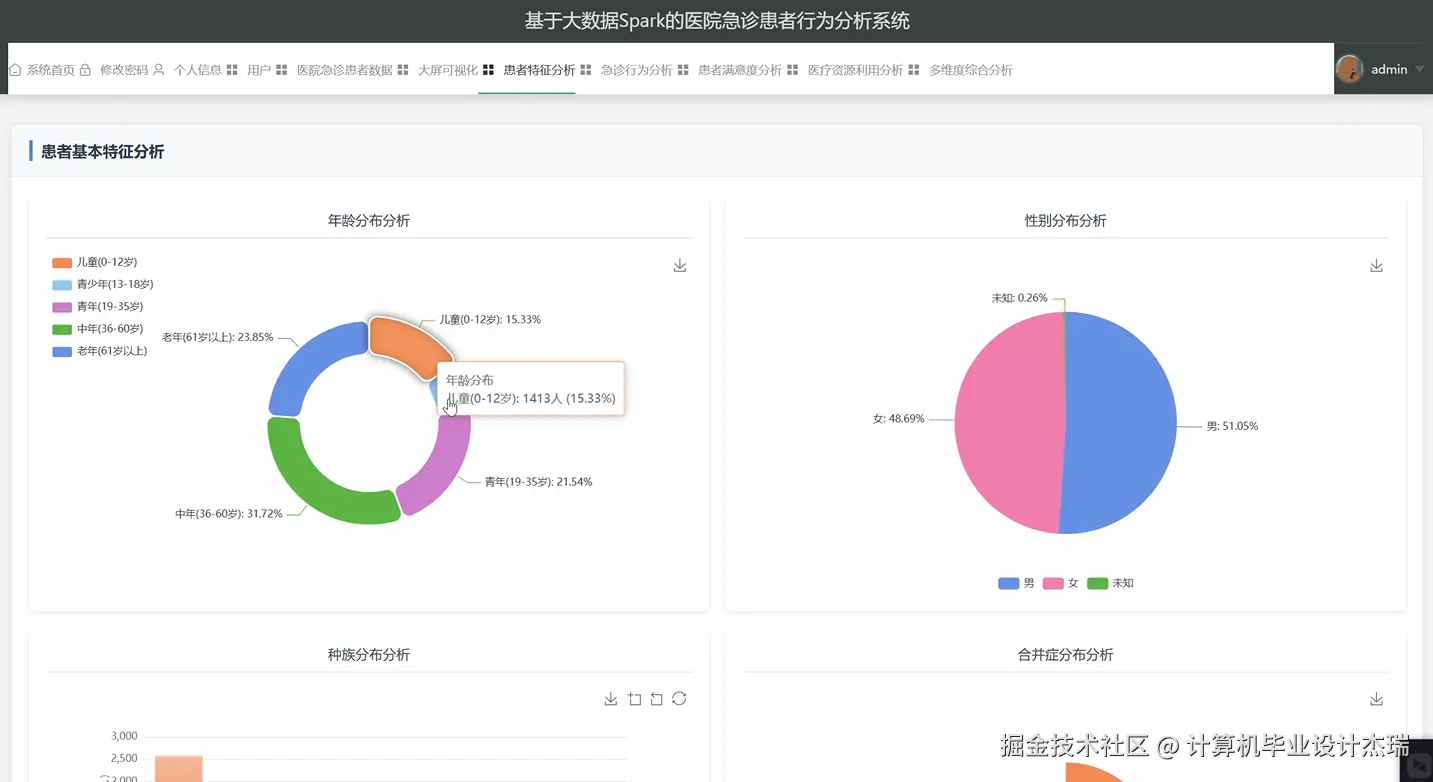Download the 性别分布分析 chart image
Screen dimensions: 1433x782
pyautogui.click(x=1376, y=265)
